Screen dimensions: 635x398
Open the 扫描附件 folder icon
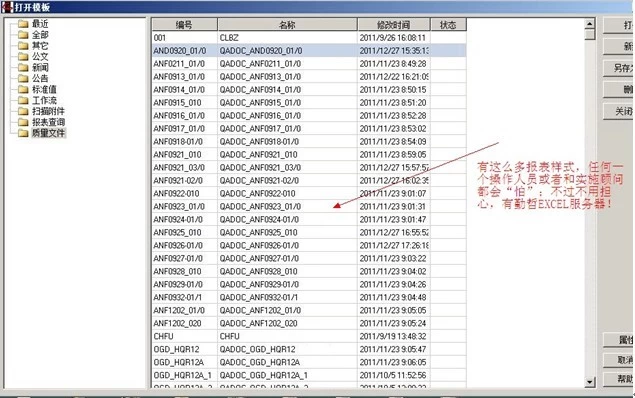pos(23,111)
